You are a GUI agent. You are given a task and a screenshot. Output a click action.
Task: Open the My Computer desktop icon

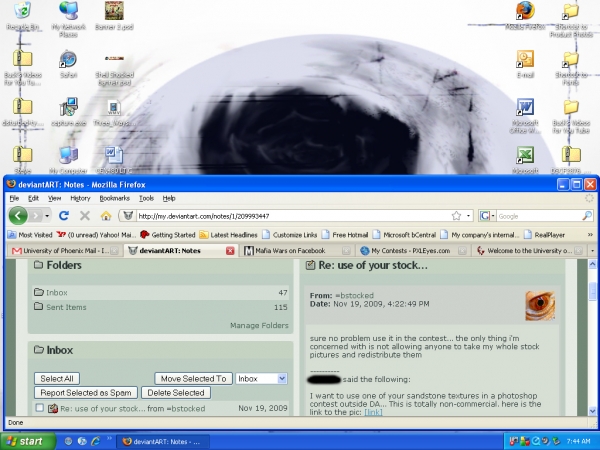click(68, 160)
